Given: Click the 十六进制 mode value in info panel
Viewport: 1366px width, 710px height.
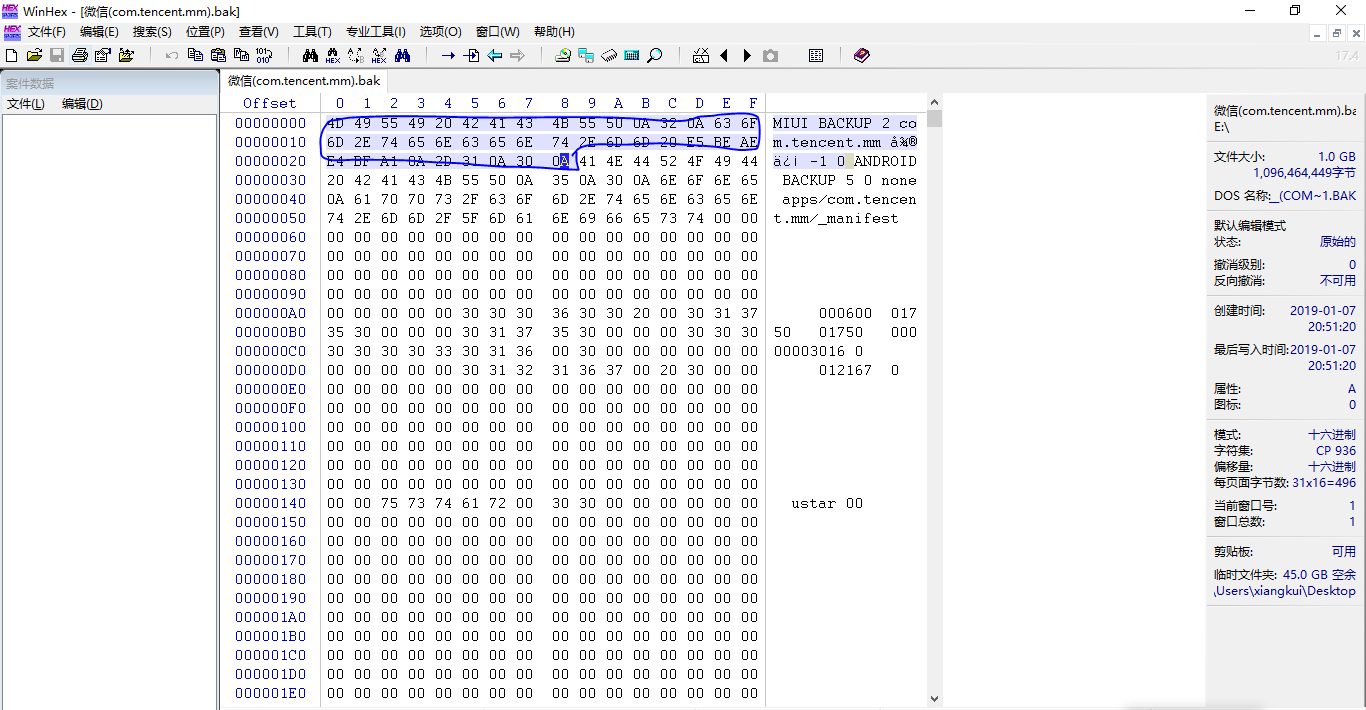Looking at the screenshot, I should pyautogui.click(x=1332, y=435).
